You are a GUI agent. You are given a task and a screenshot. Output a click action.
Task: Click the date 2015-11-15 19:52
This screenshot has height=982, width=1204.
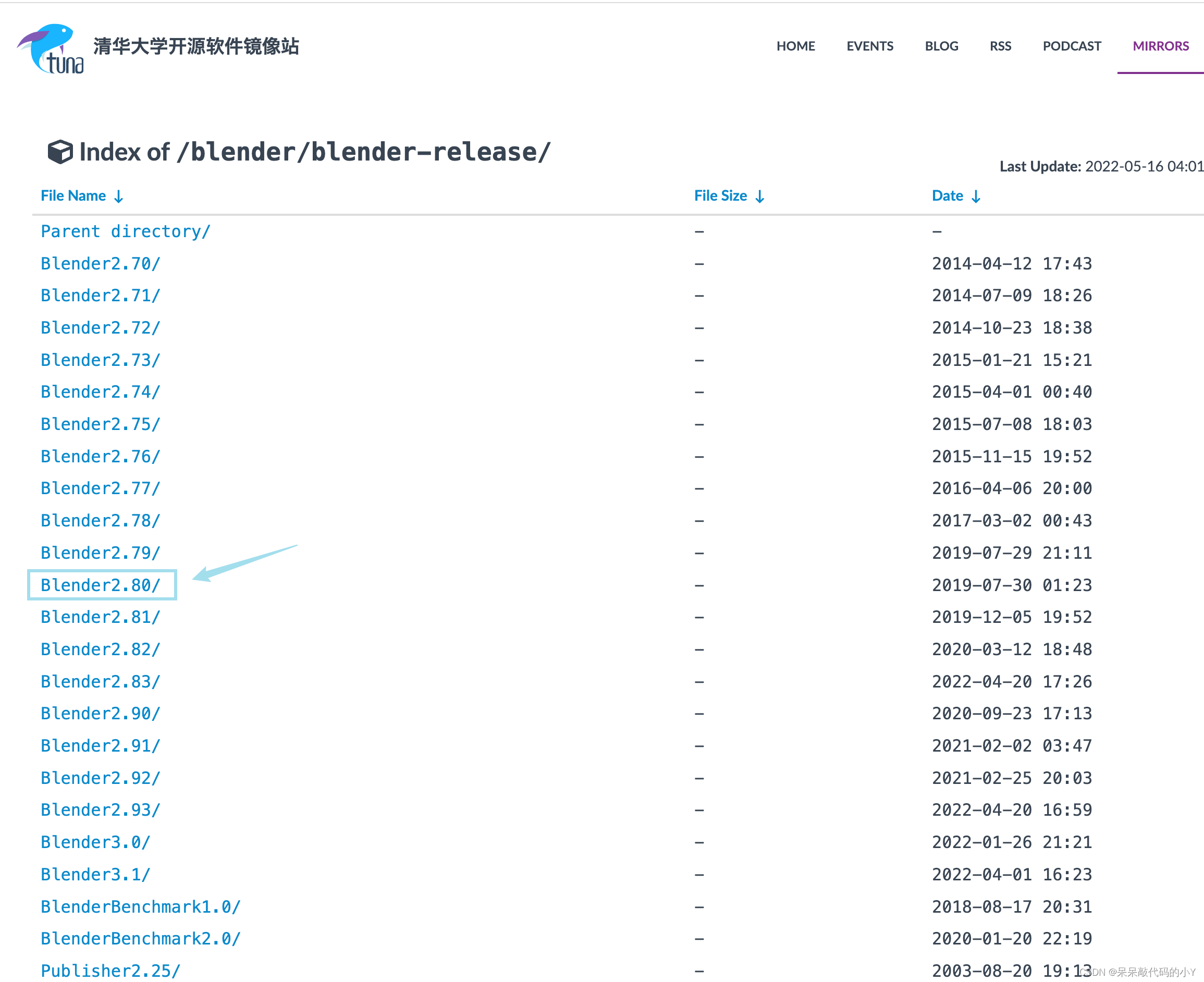1012,456
